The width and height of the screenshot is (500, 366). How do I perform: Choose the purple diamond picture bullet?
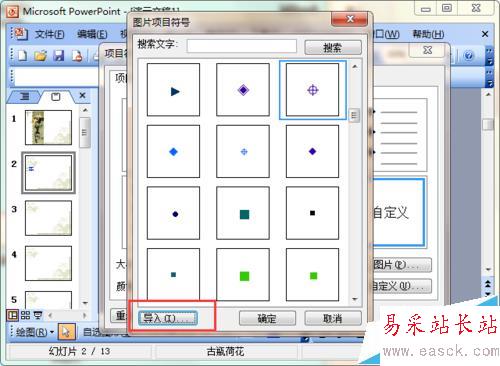click(243, 90)
